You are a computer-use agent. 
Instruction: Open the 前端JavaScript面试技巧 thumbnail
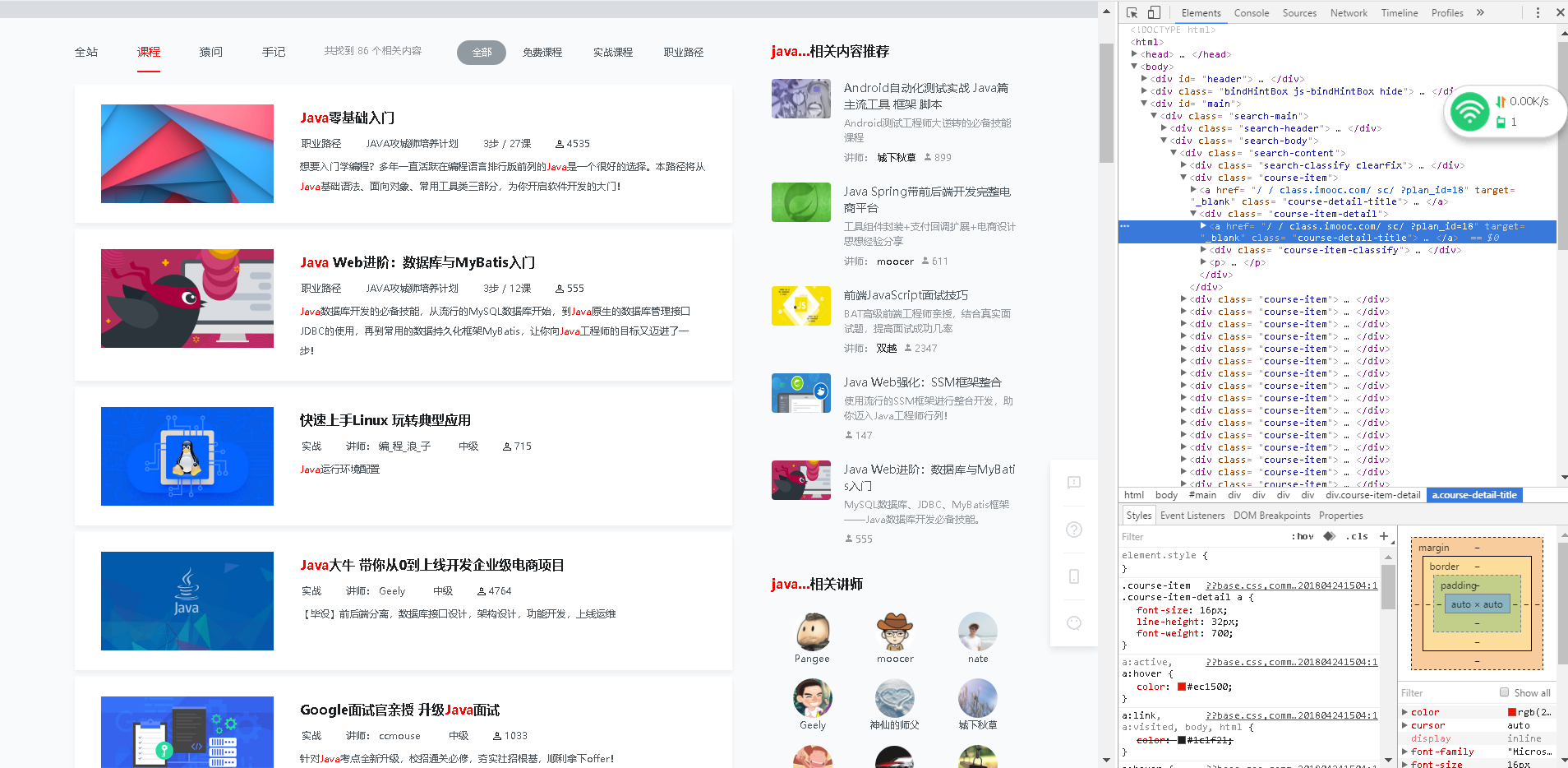(x=801, y=306)
